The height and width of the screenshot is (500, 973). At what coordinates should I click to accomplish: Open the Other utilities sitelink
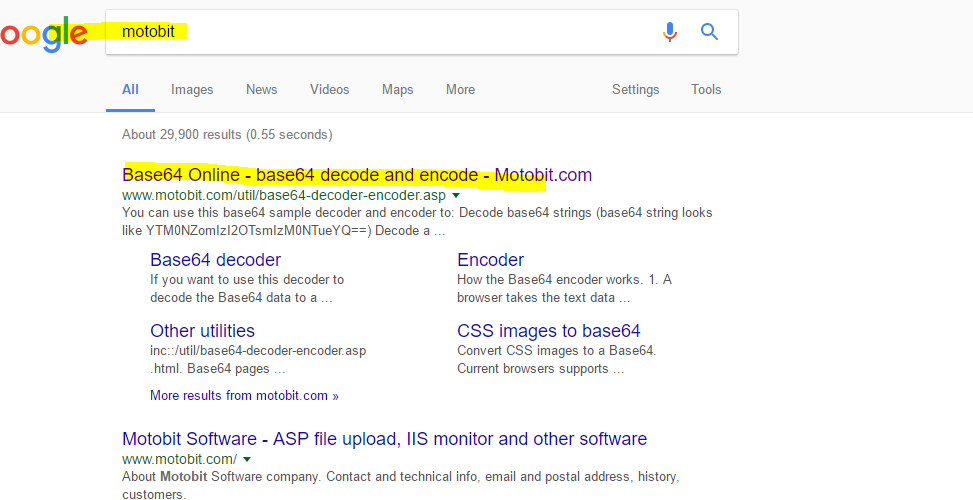202,330
